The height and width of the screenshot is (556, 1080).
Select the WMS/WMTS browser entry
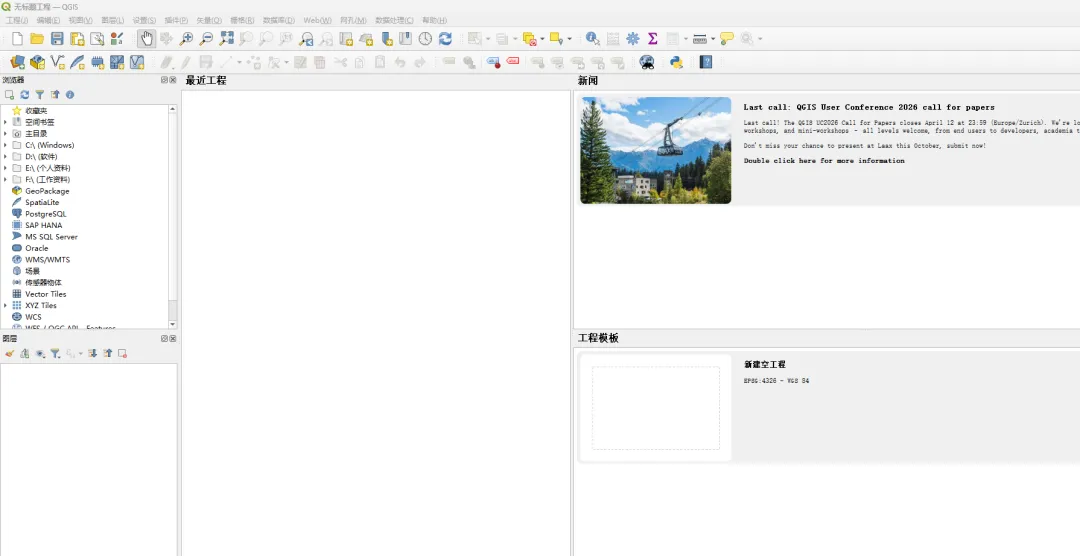coord(47,260)
